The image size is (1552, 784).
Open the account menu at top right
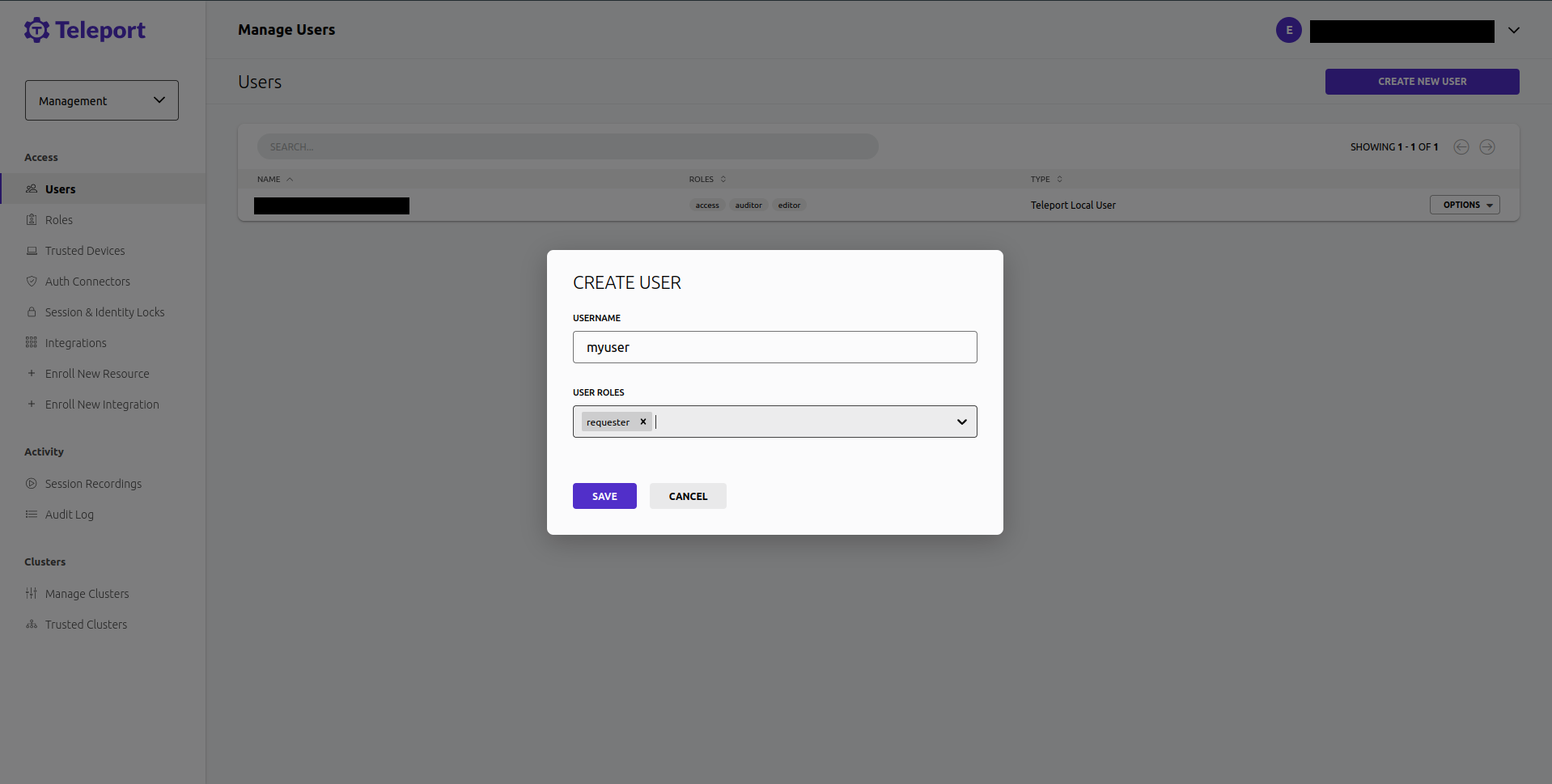(1513, 30)
